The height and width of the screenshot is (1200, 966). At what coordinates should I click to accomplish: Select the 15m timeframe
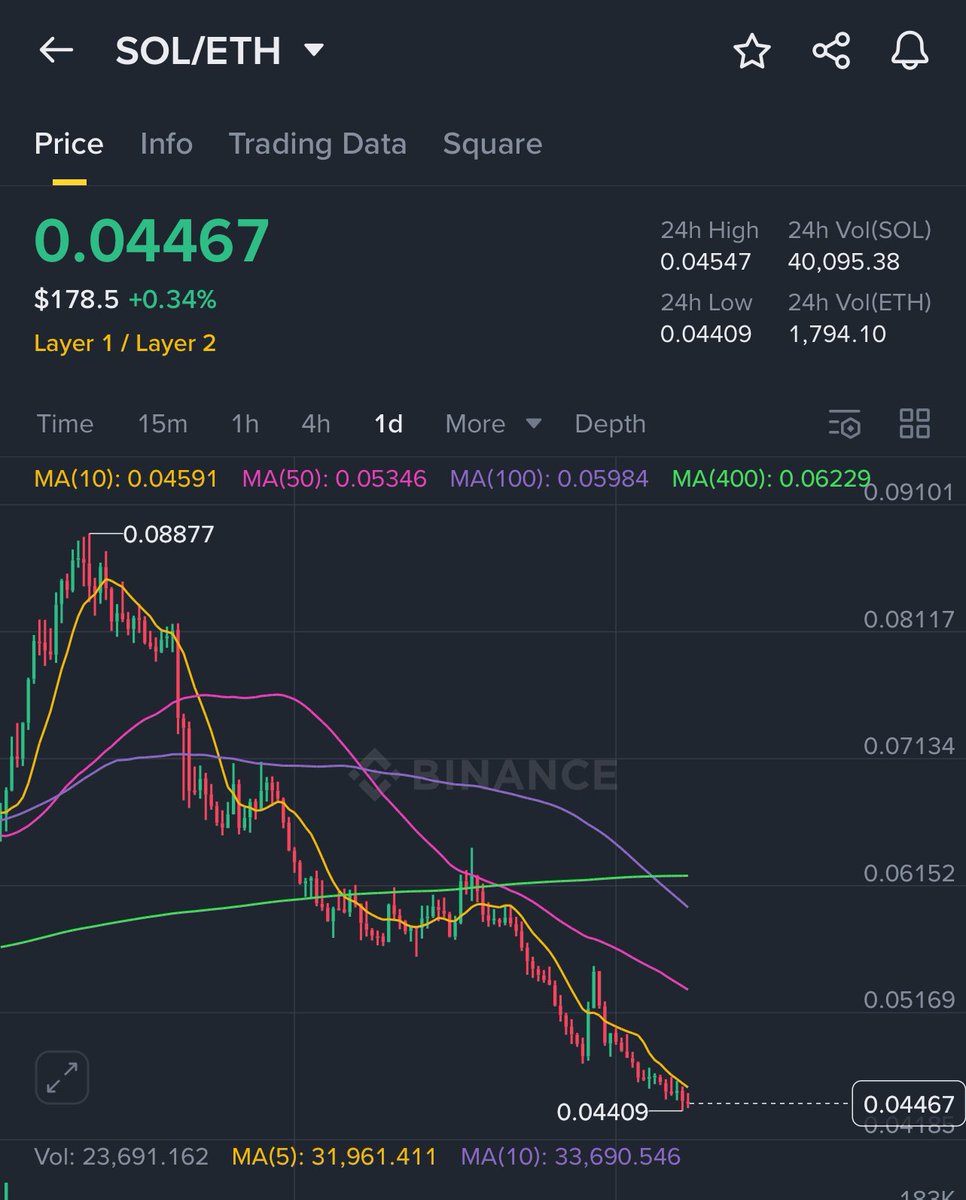(162, 424)
